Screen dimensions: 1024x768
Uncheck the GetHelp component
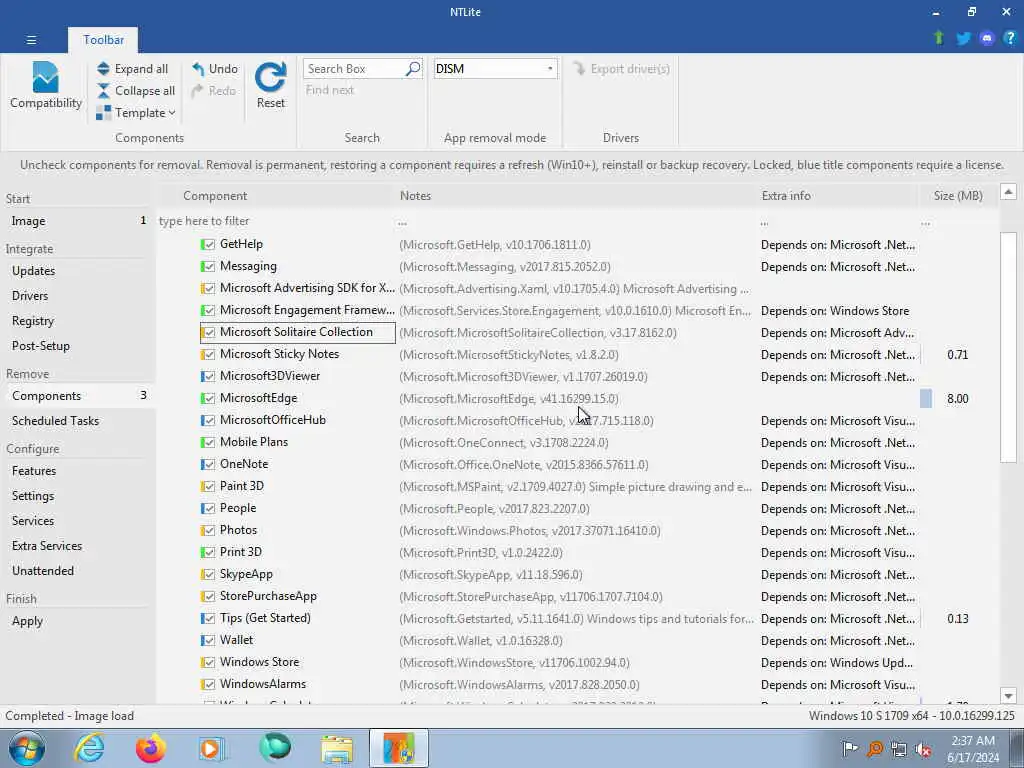click(x=208, y=244)
